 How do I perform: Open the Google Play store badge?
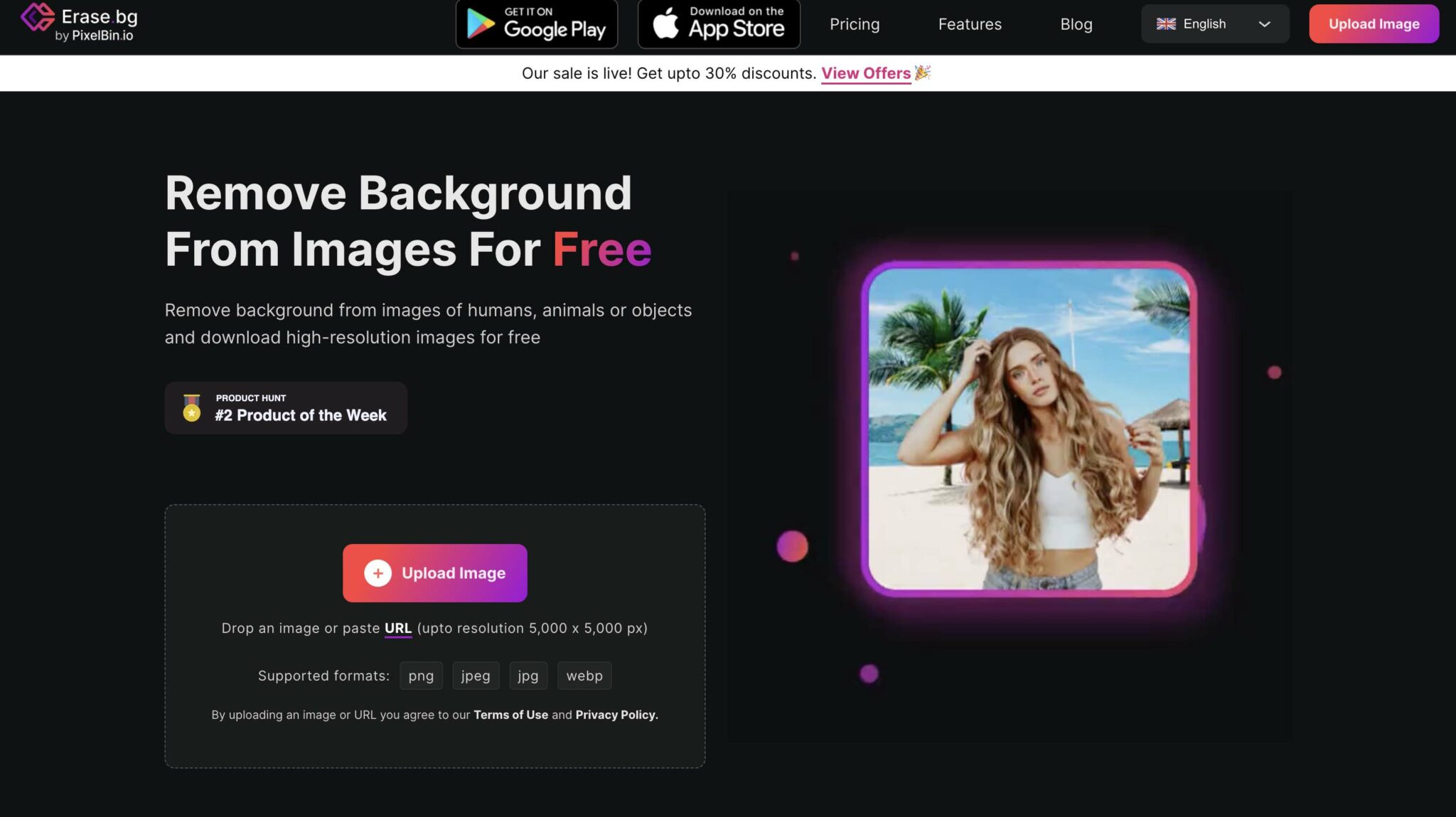coord(537,23)
